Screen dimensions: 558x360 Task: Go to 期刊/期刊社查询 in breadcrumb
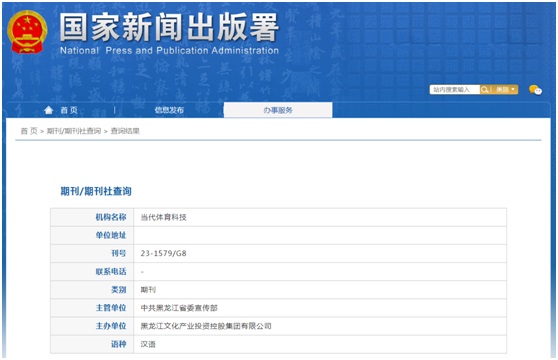point(74,131)
